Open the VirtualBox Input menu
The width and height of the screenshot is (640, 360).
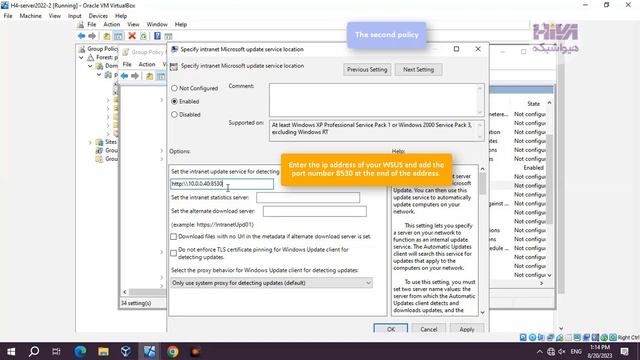click(x=75, y=16)
